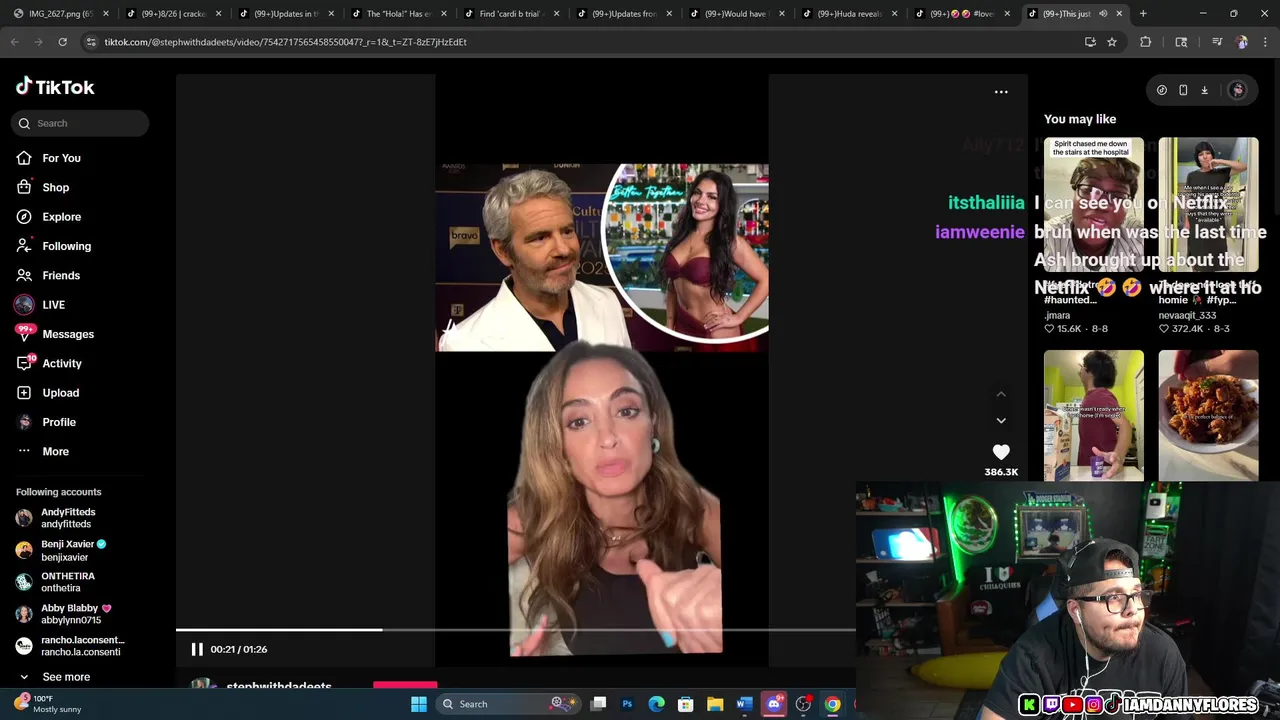Open Chrome extensions puzzle icon
The height and width of the screenshot is (720, 1280).
click(x=1146, y=42)
